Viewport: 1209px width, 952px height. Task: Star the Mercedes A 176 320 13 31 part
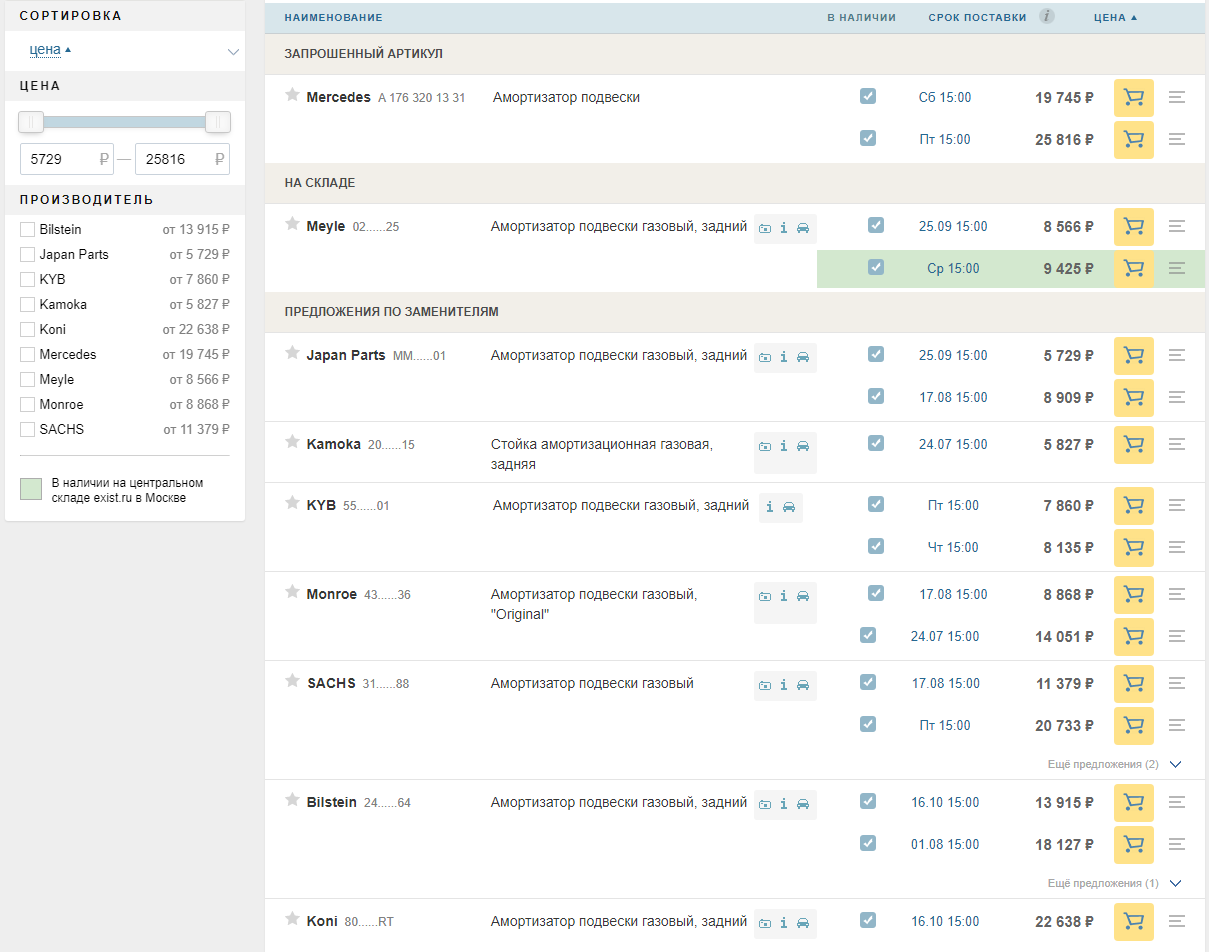tap(292, 95)
